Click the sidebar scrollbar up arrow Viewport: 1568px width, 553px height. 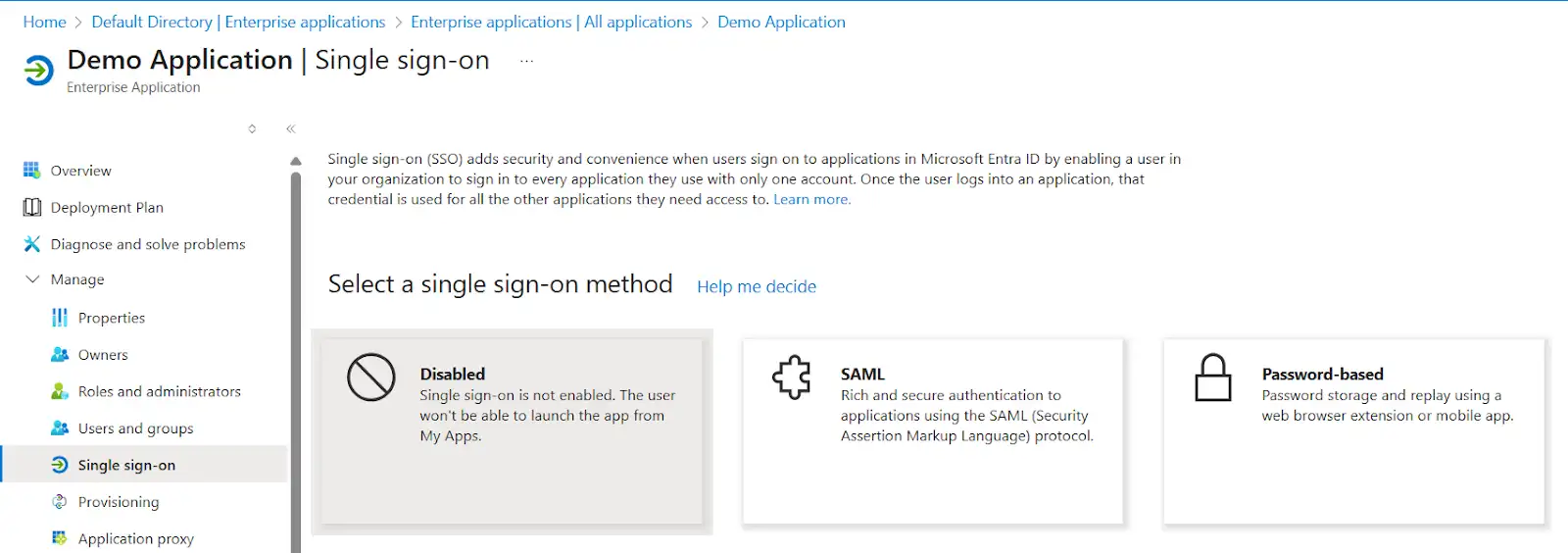point(296,161)
